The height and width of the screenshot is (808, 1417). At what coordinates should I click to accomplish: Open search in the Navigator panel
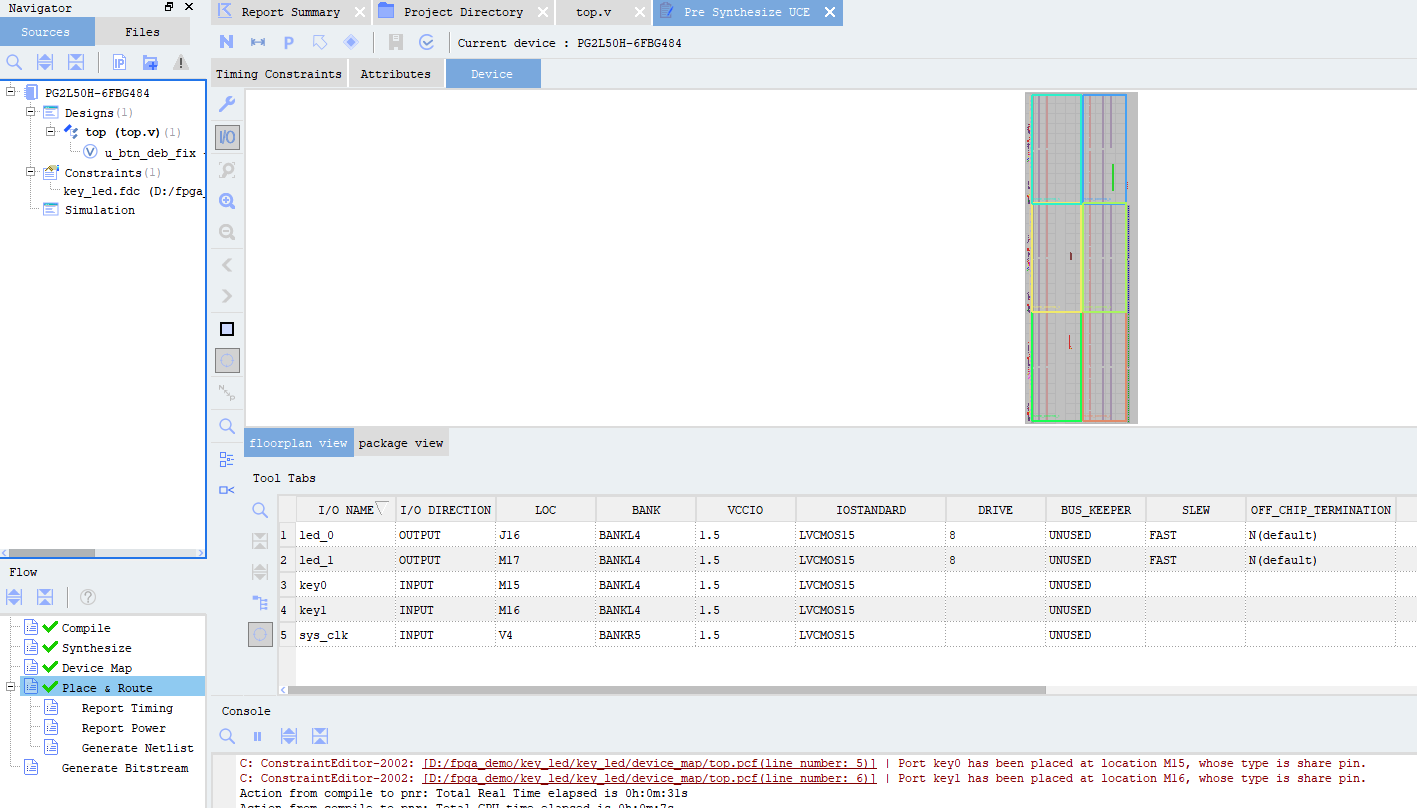[x=14, y=62]
